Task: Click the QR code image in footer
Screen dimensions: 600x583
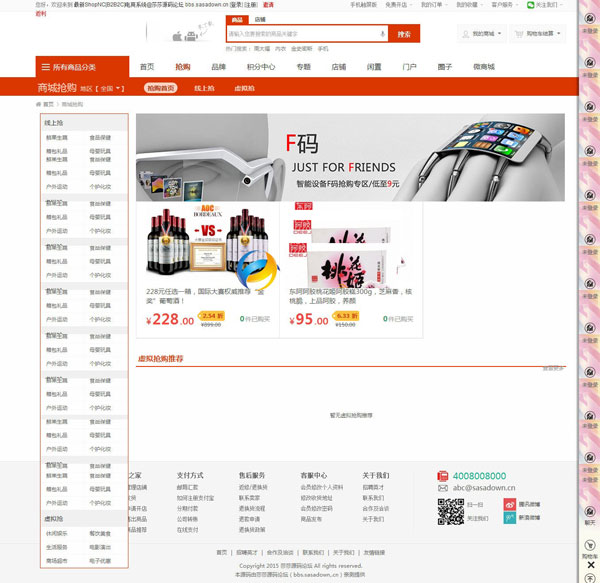Action: (451, 511)
